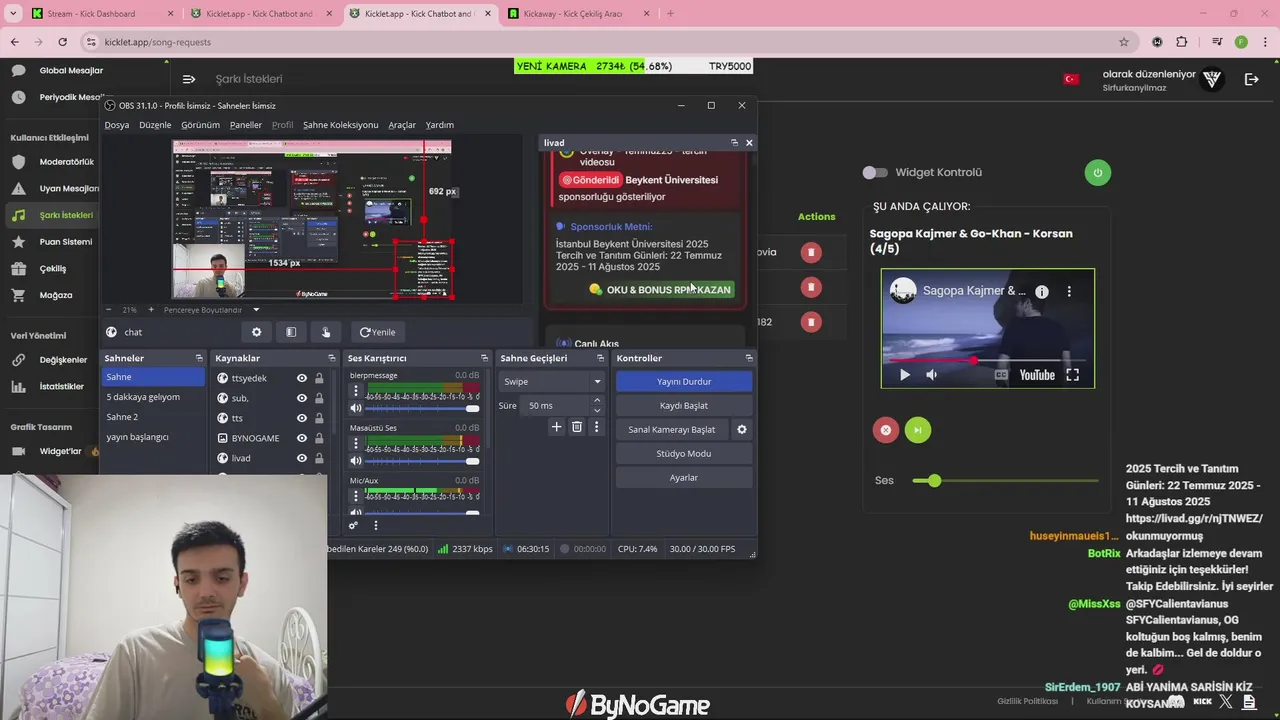
Task: Play the YouTube video
Action: pos(905,375)
